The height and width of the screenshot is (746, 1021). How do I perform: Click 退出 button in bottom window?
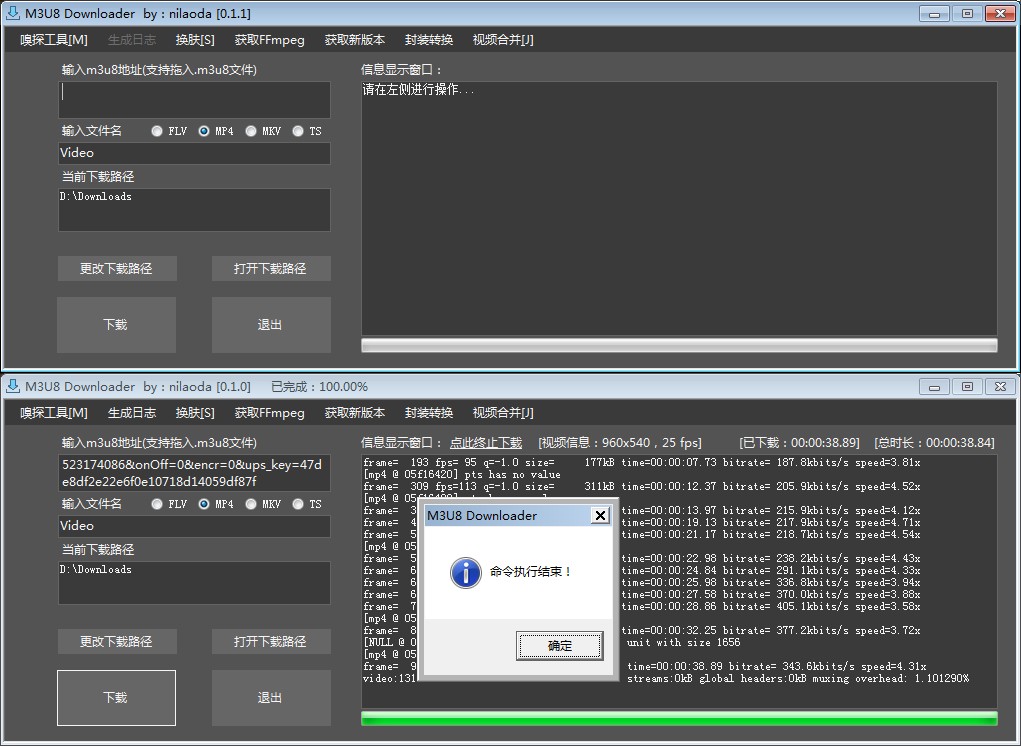click(270, 698)
